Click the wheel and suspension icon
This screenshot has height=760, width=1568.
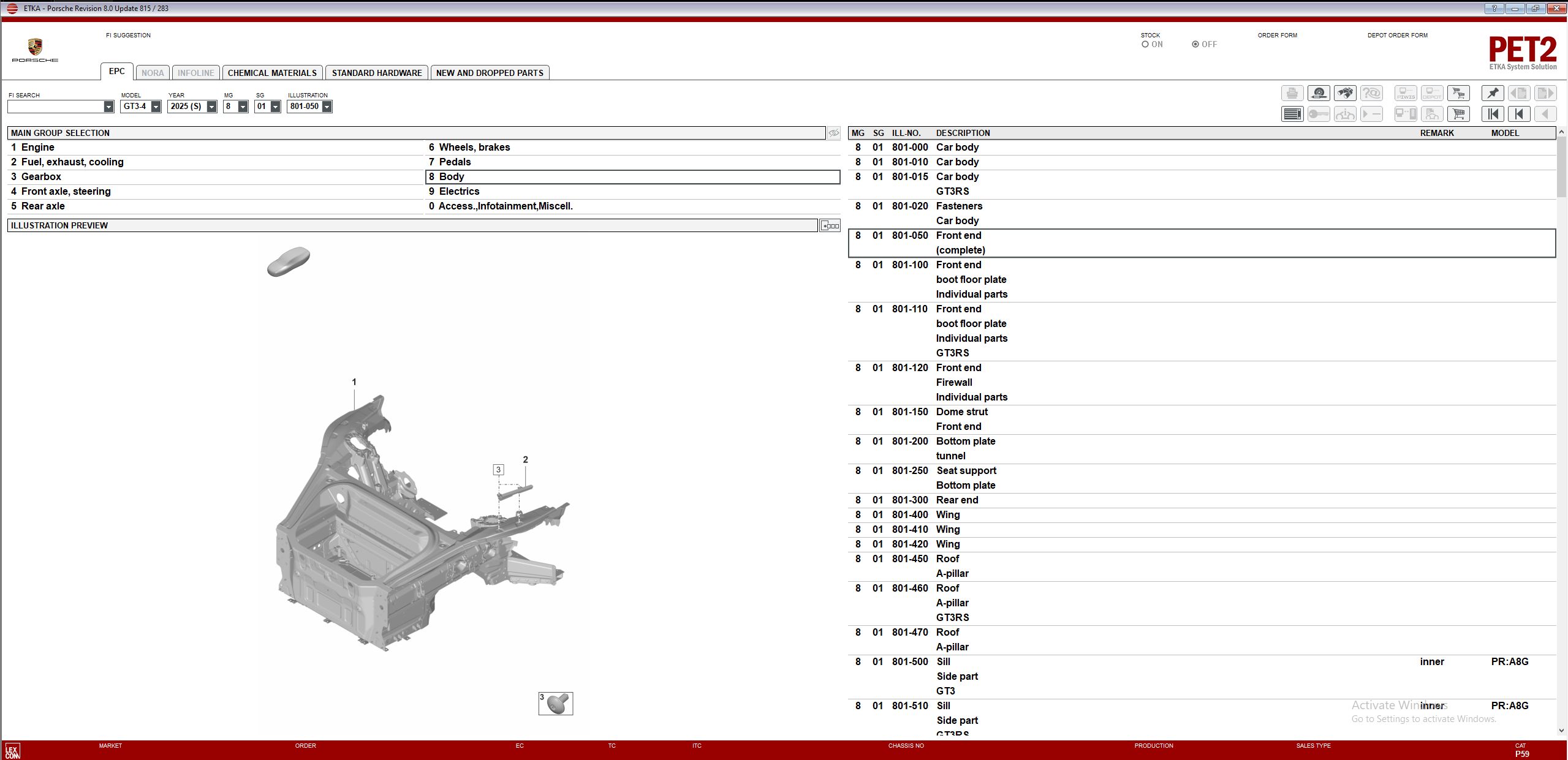[1319, 93]
